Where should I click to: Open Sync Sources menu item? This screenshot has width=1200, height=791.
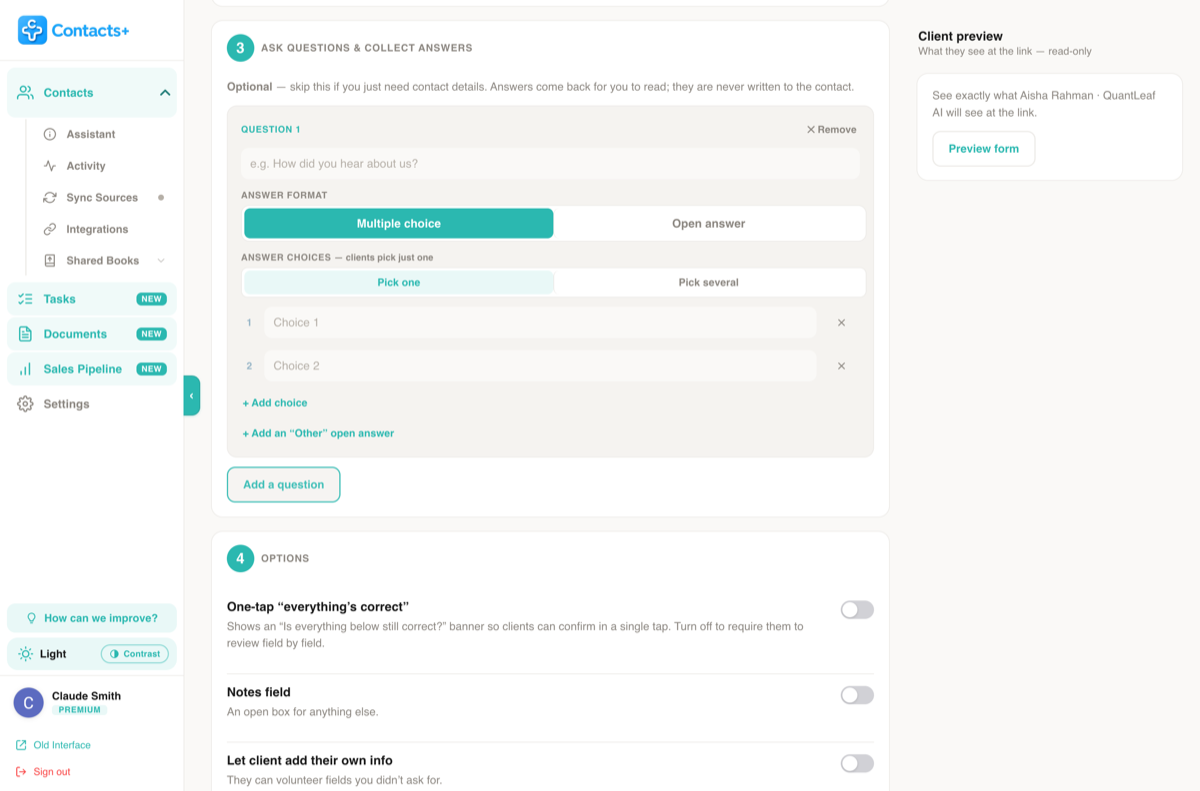click(102, 198)
